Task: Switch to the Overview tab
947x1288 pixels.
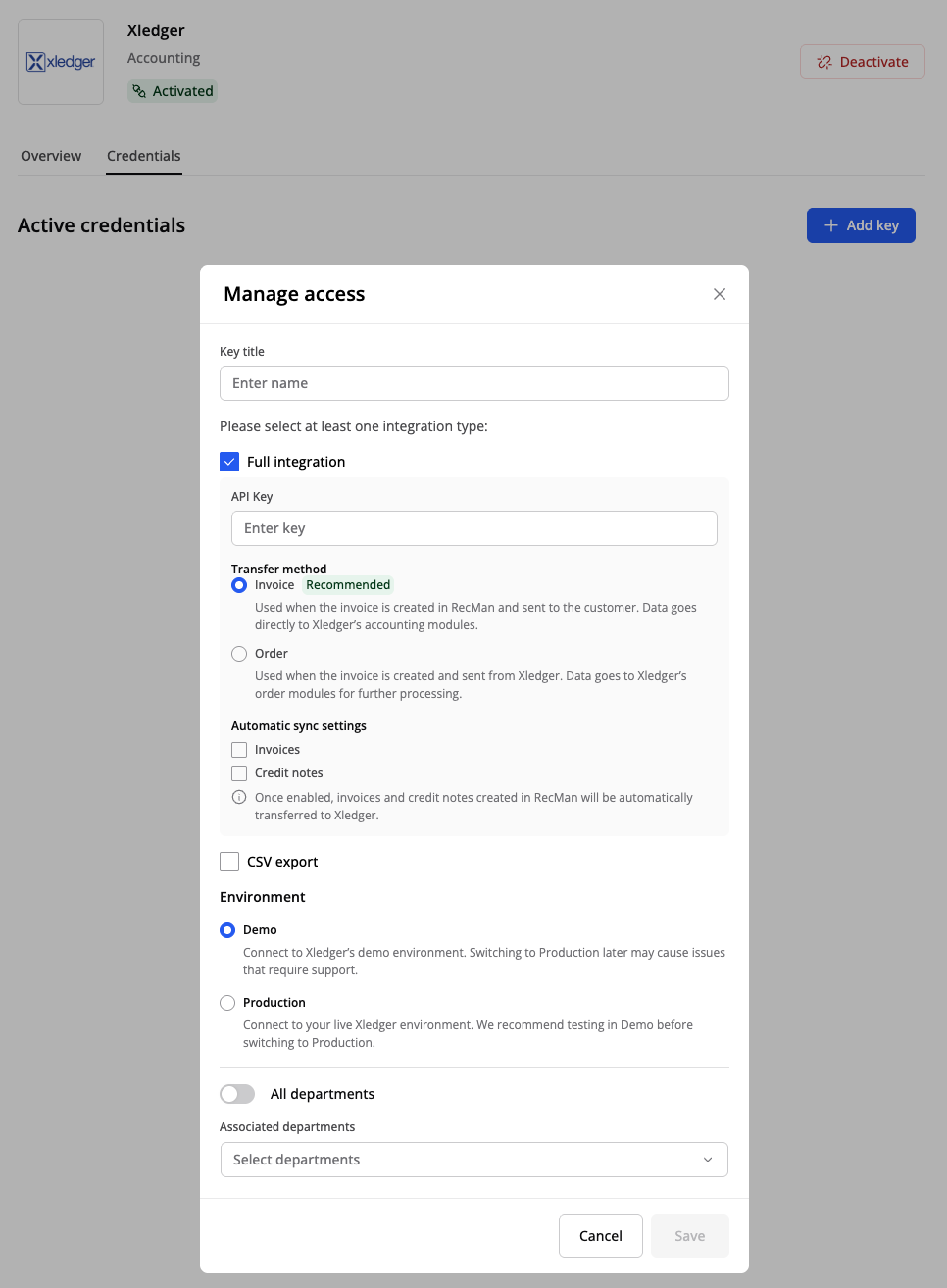Action: [51, 156]
